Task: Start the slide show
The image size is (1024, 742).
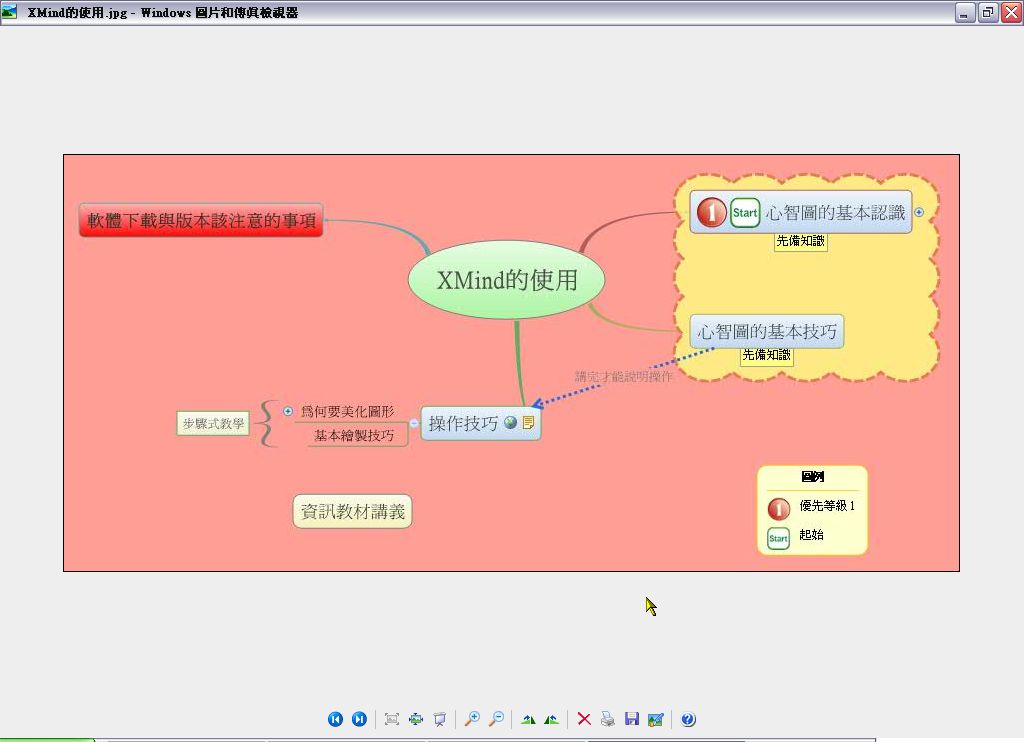Action: coord(440,719)
